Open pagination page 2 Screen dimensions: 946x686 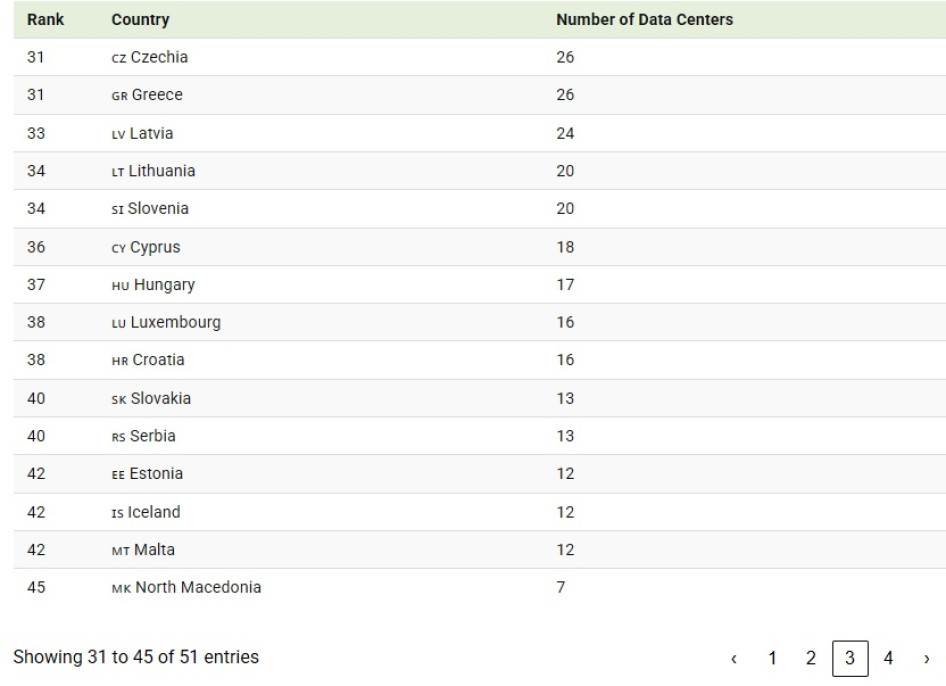[x=811, y=658]
